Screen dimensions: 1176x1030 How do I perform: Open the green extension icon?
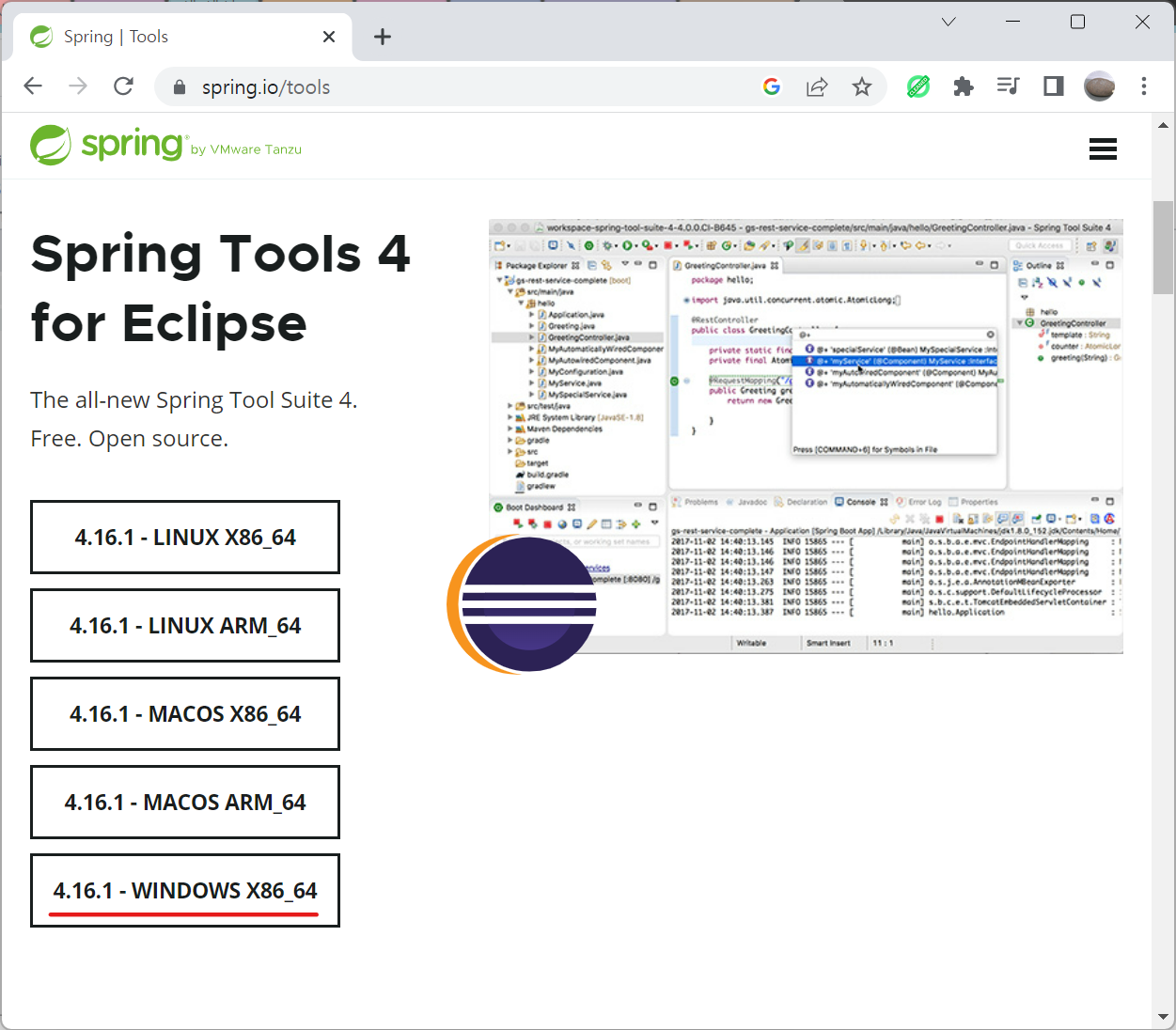click(x=918, y=86)
